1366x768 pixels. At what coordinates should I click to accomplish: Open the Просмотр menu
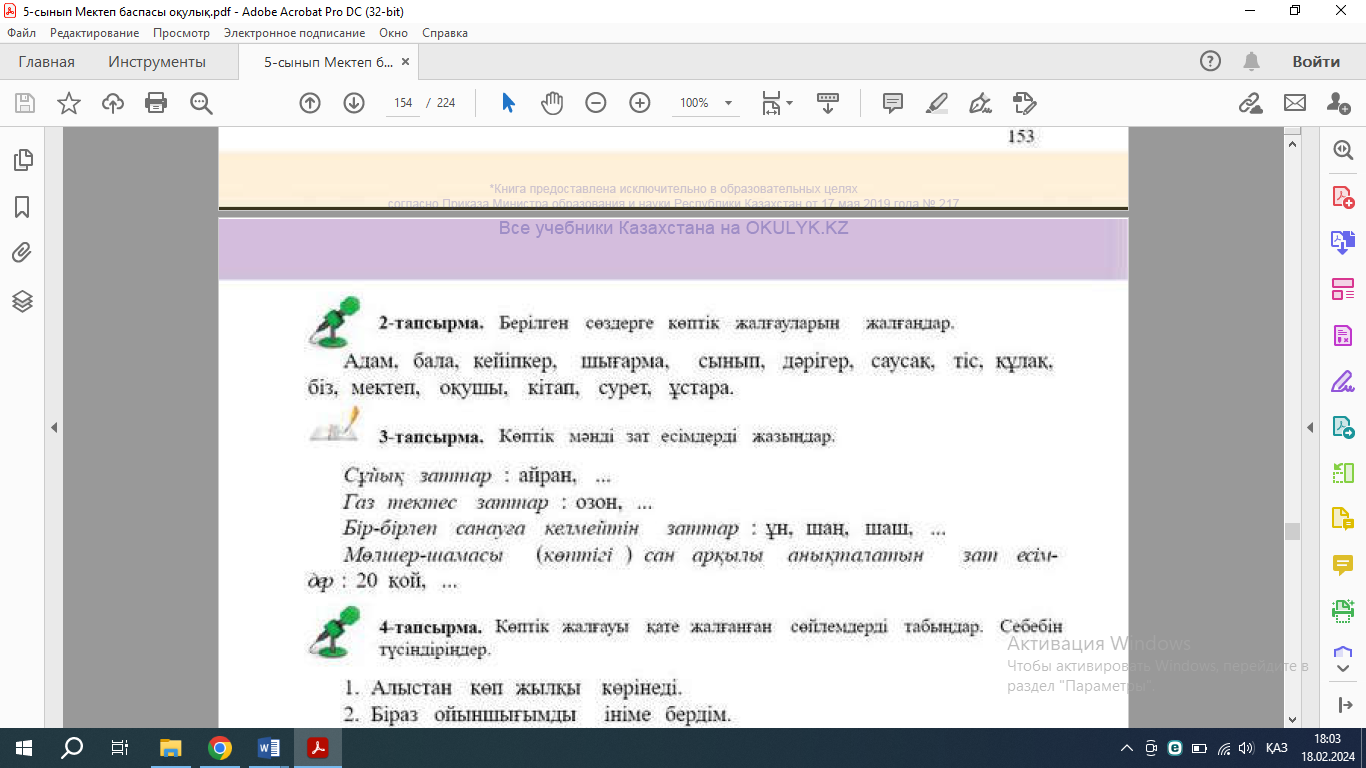click(181, 33)
